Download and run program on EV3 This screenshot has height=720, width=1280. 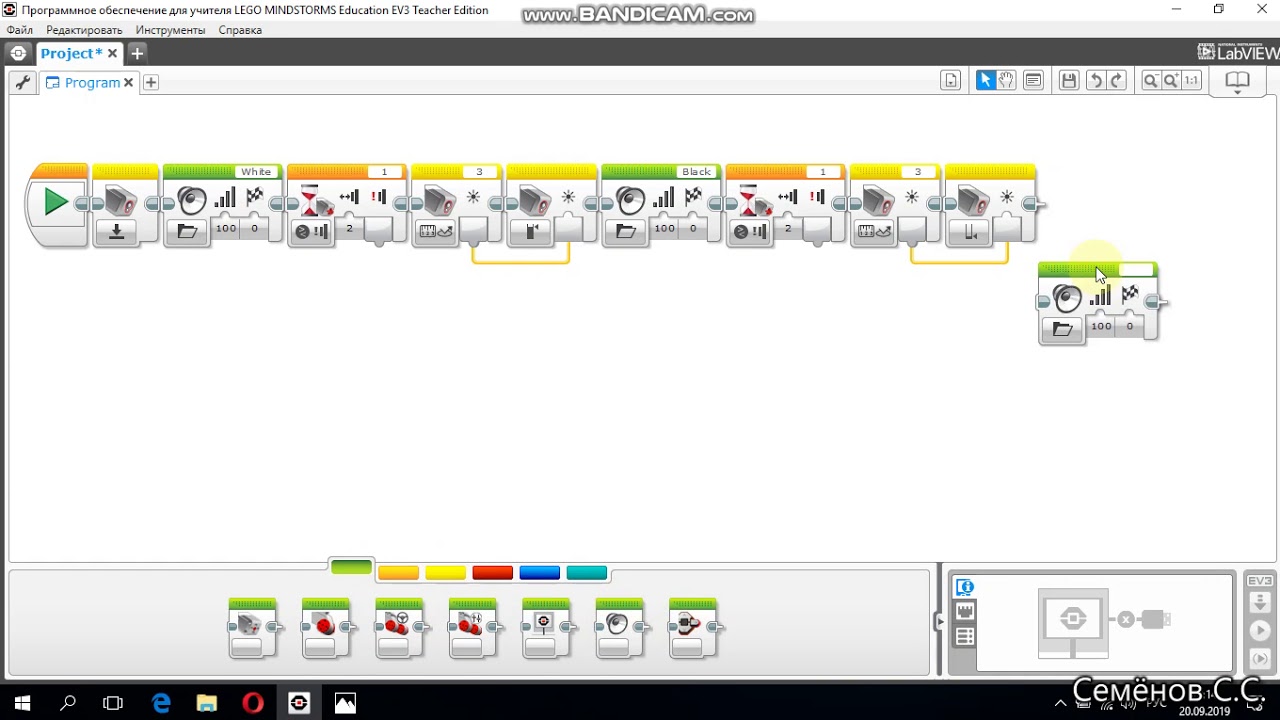(1259, 631)
